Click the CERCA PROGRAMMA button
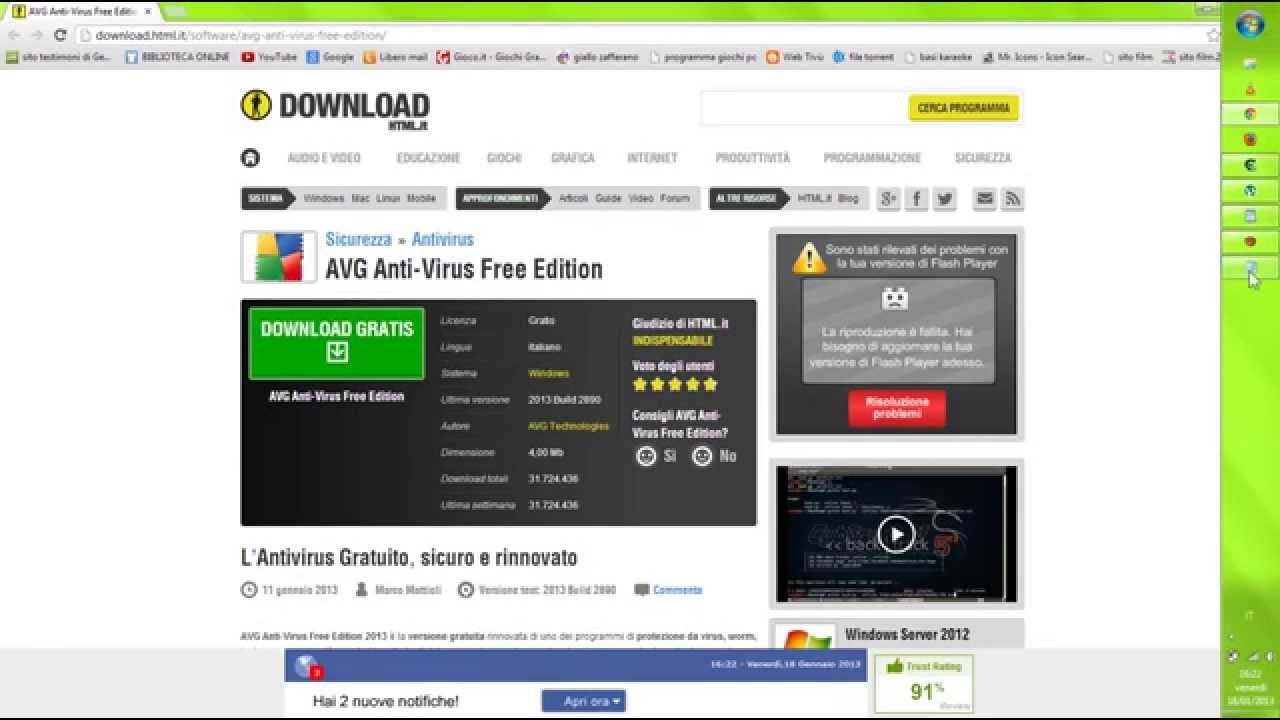Image resolution: width=1280 pixels, height=720 pixels. 963,108
